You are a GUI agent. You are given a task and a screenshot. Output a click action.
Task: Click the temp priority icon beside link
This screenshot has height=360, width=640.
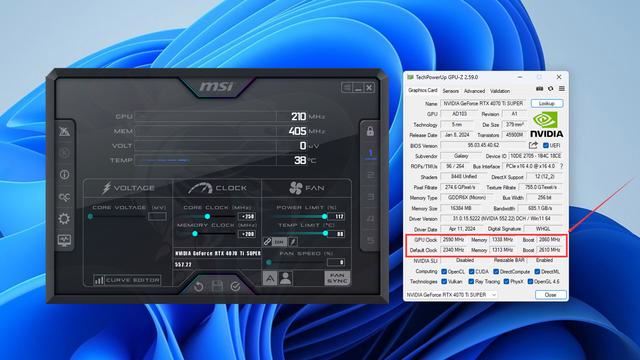point(293,242)
